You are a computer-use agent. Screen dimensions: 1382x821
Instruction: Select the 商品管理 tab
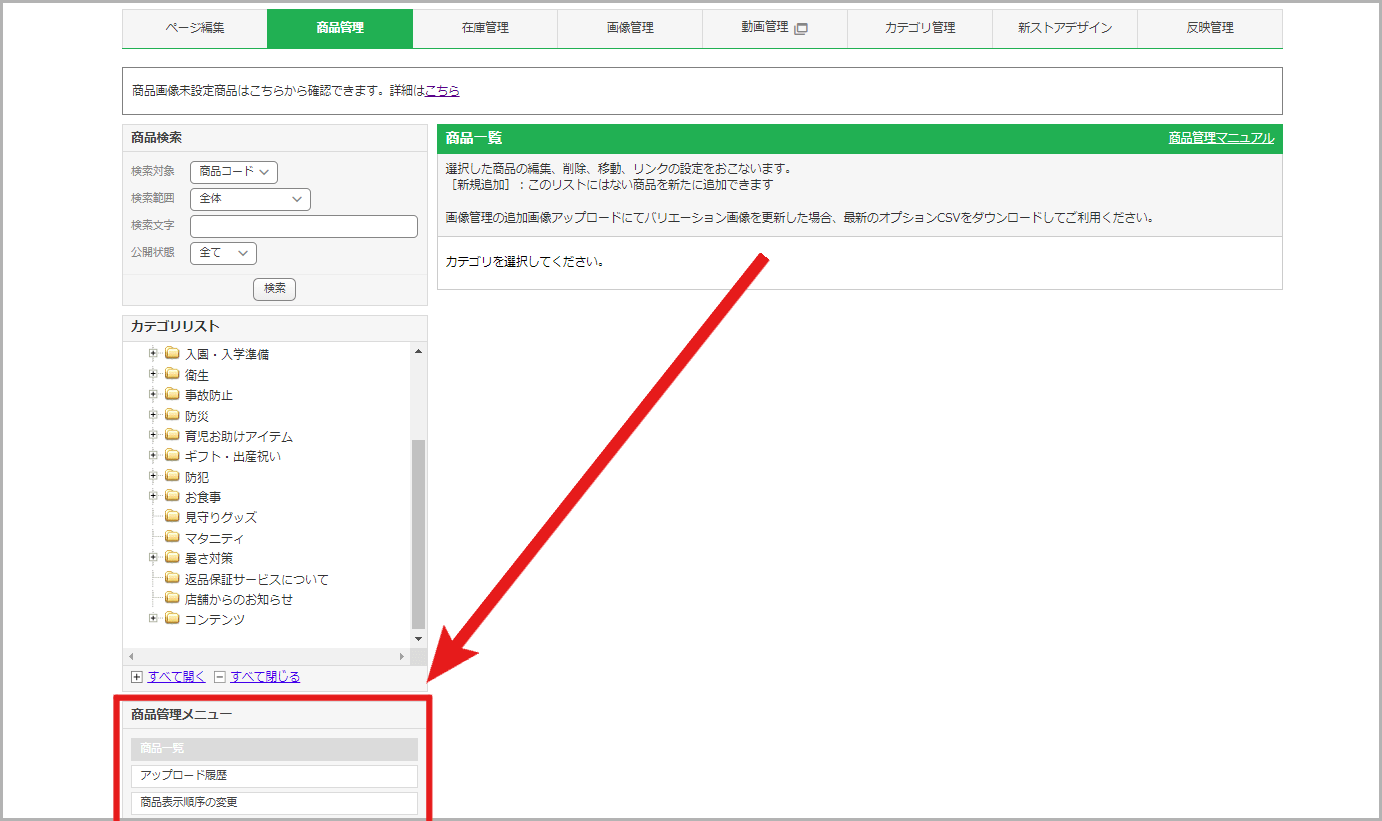pyautogui.click(x=340, y=28)
